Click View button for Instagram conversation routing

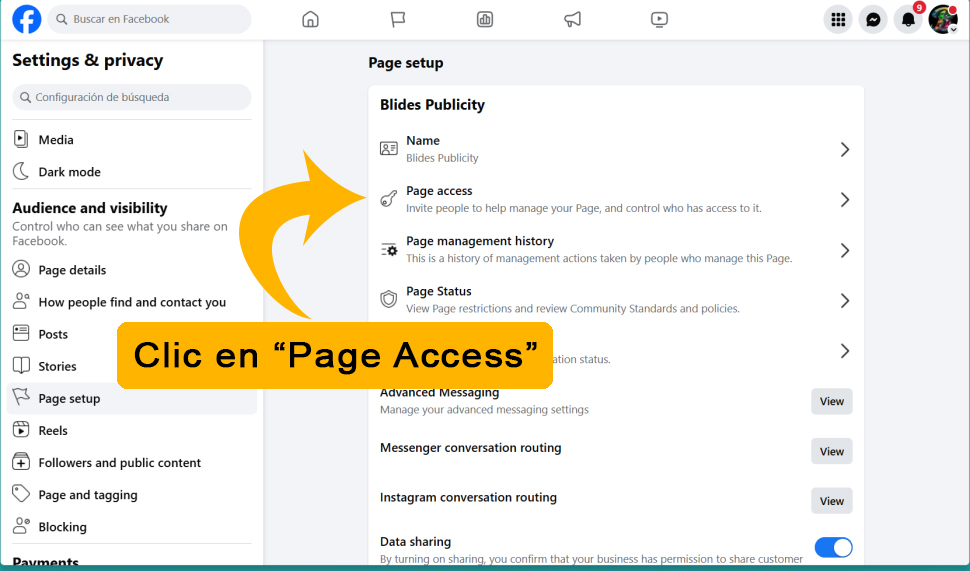tap(831, 501)
